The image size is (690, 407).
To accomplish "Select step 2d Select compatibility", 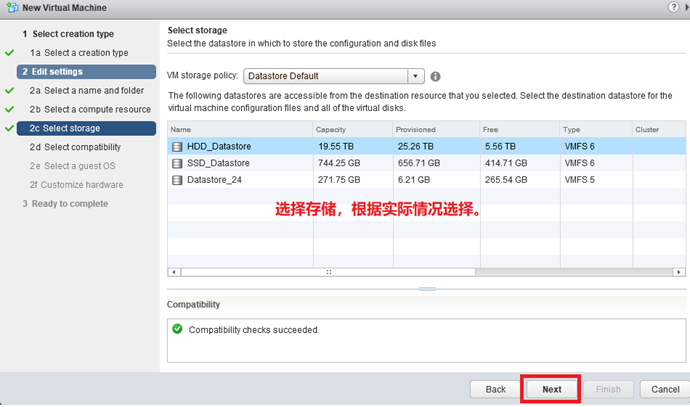I will click(75, 147).
